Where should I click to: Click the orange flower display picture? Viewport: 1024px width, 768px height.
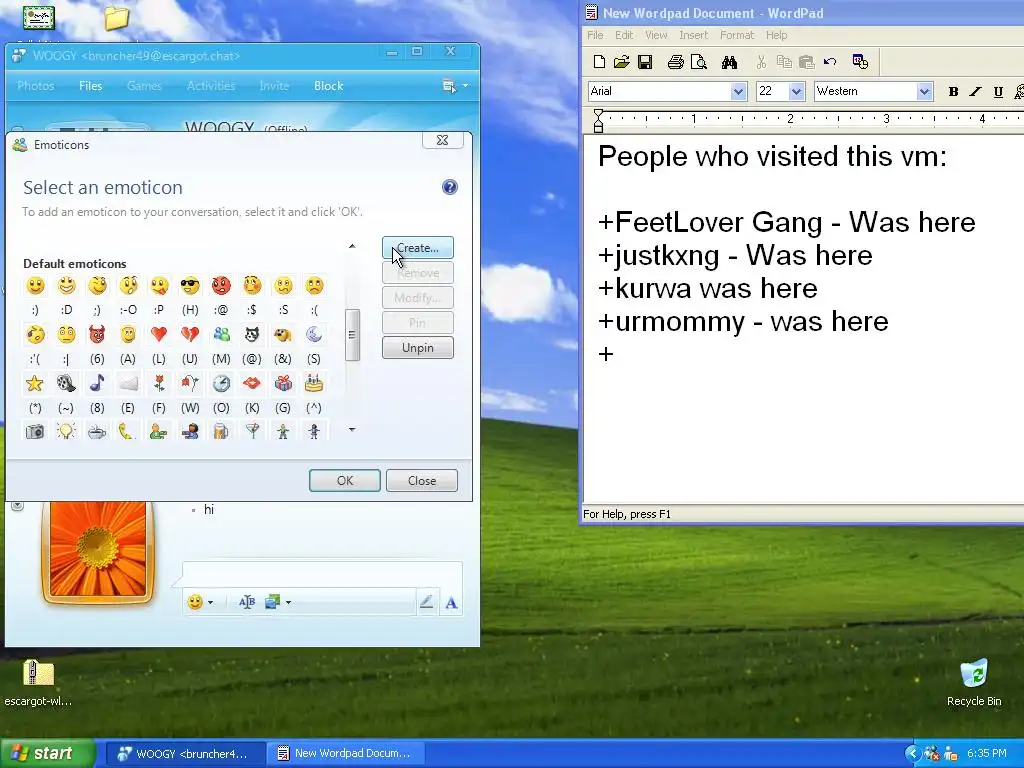(98, 551)
